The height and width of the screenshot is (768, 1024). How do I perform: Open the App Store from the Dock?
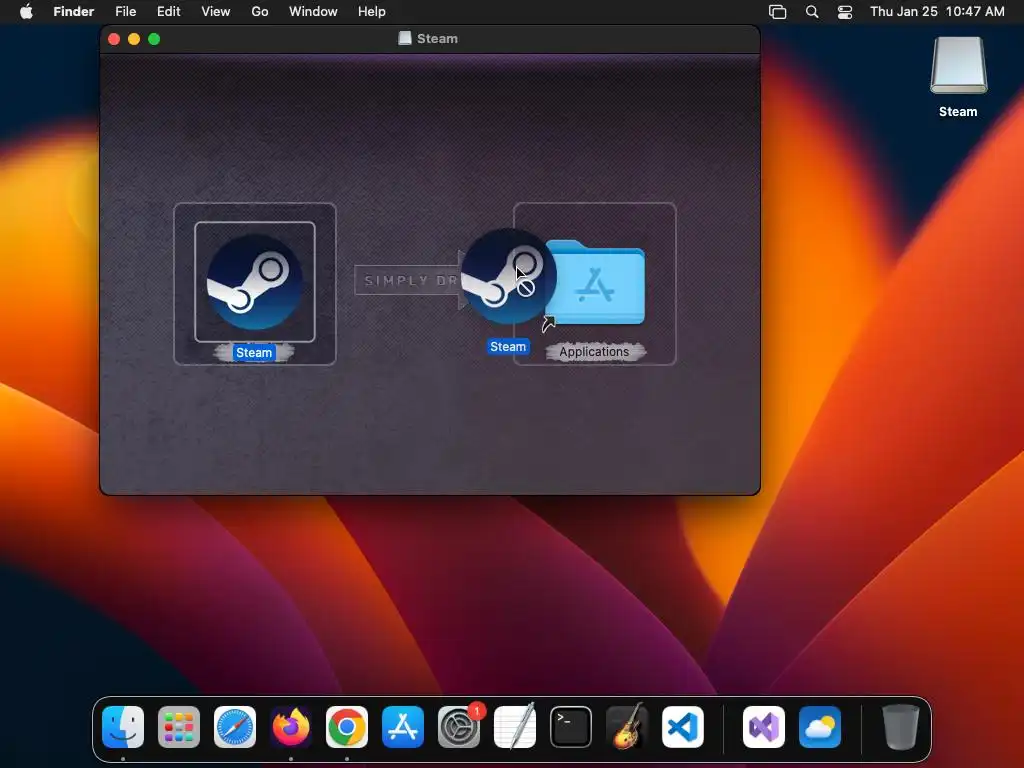click(x=403, y=727)
